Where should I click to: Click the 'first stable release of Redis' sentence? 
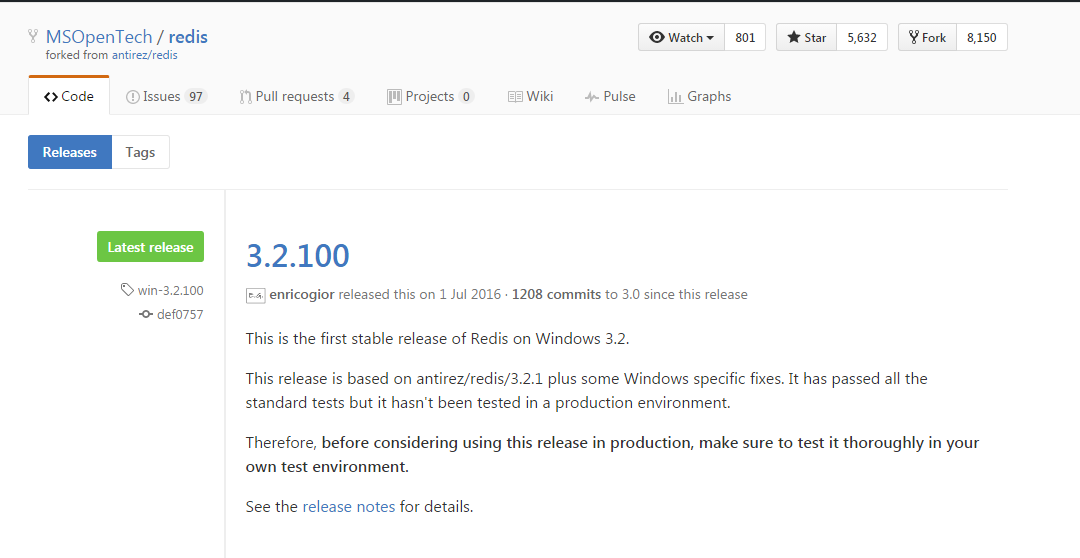[x=437, y=338]
